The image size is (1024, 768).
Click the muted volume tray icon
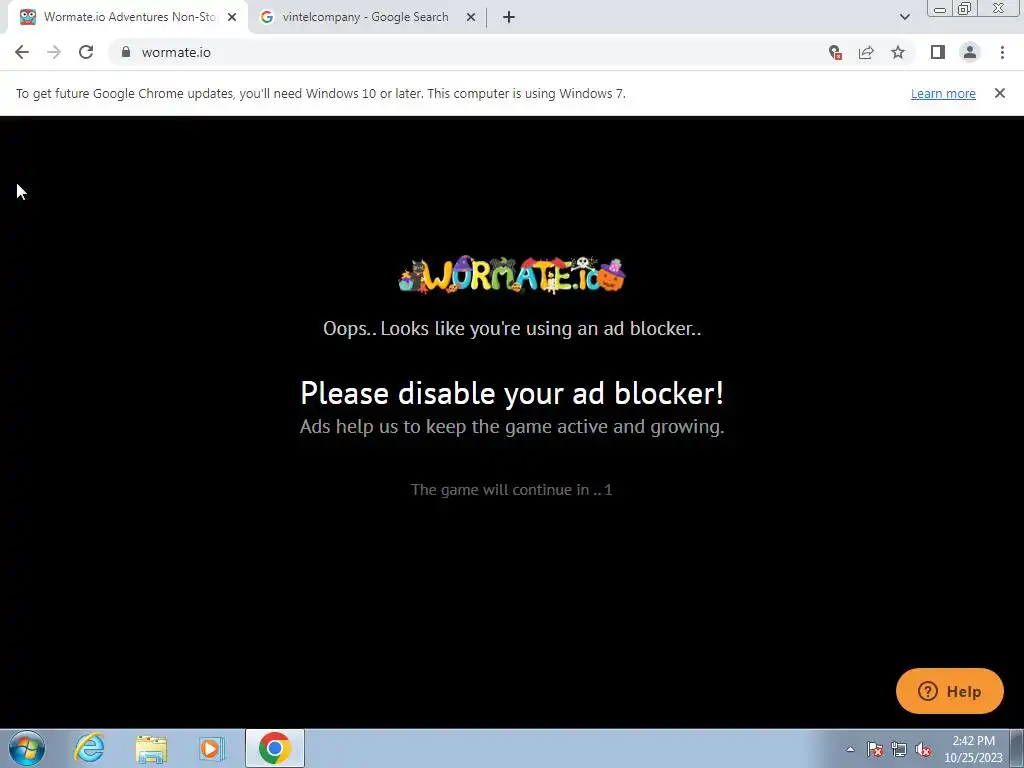coord(923,749)
